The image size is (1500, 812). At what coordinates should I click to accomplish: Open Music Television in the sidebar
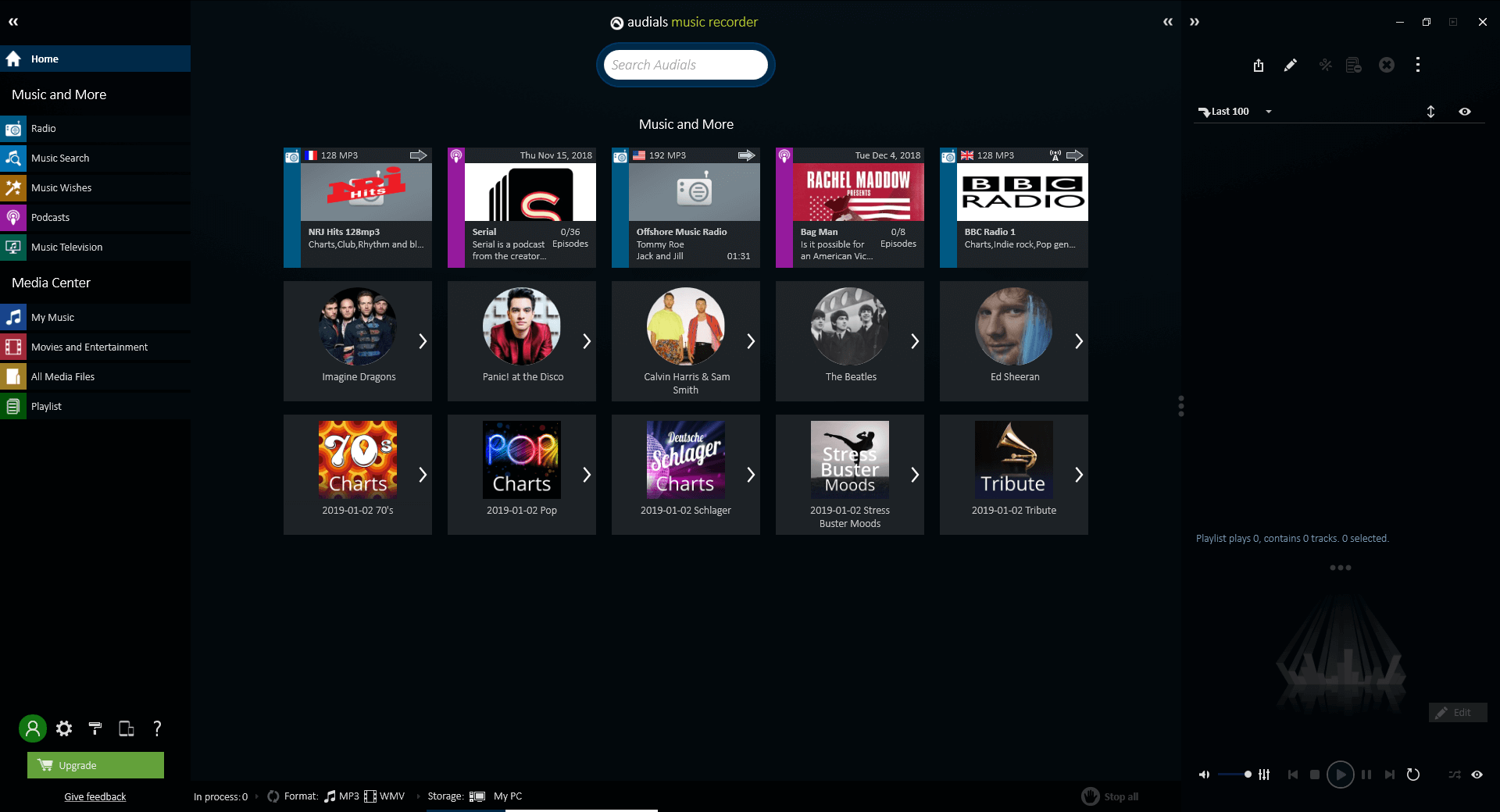(95, 247)
